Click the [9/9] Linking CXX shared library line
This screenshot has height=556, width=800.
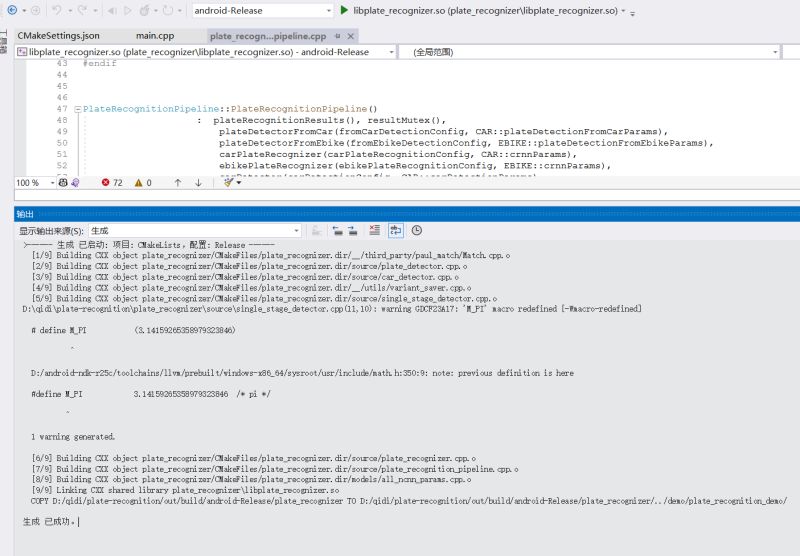(x=185, y=490)
